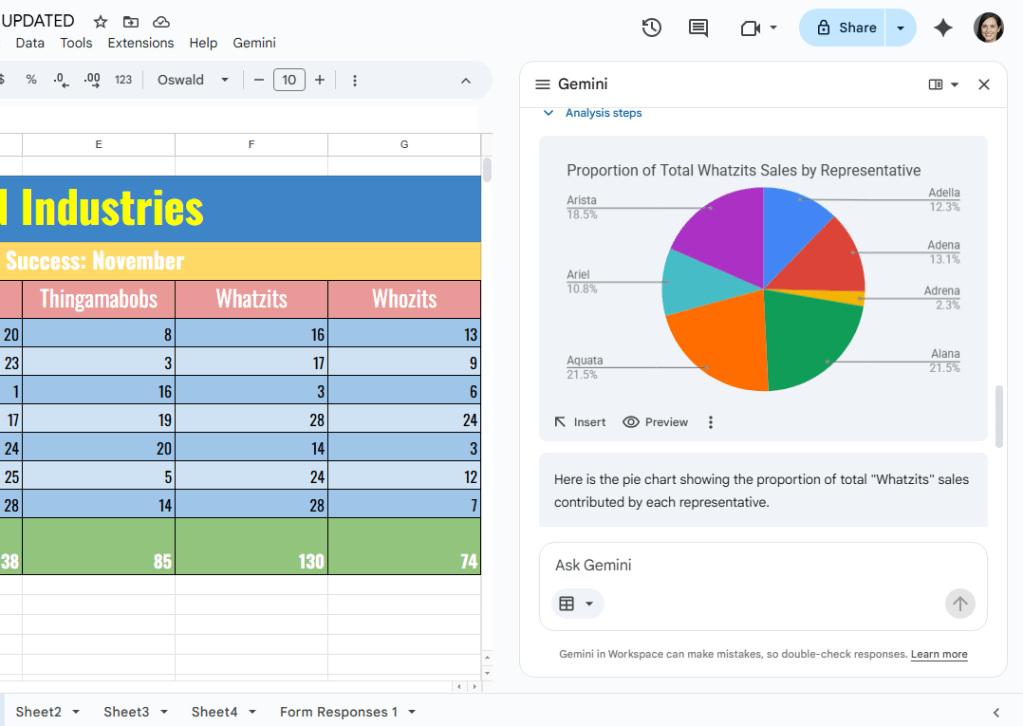1023x726 pixels.
Task: Click the Gemini sparkle icon
Action: 942,27
